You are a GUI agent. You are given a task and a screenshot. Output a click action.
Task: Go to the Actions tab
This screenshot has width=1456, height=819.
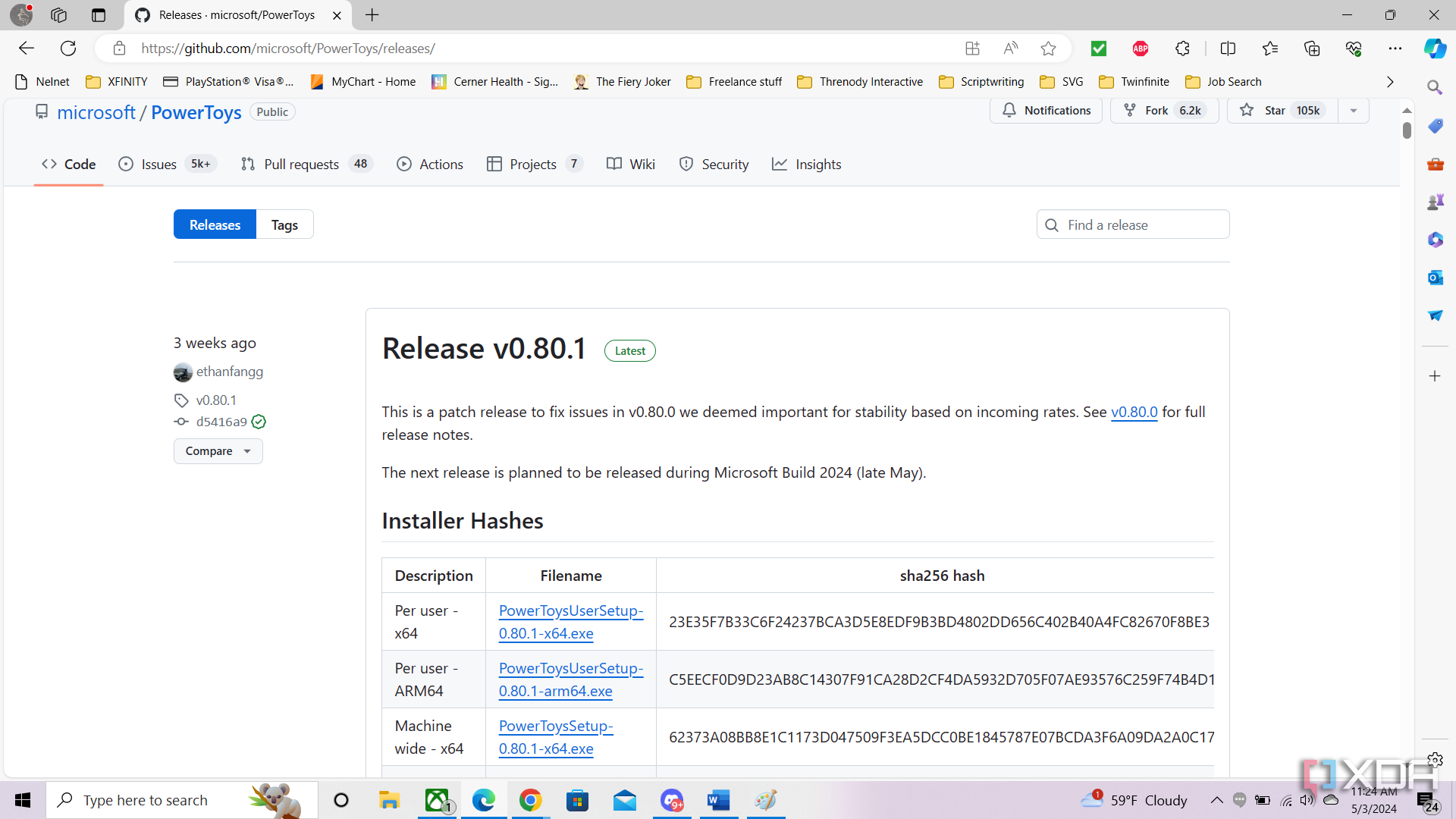click(x=430, y=165)
